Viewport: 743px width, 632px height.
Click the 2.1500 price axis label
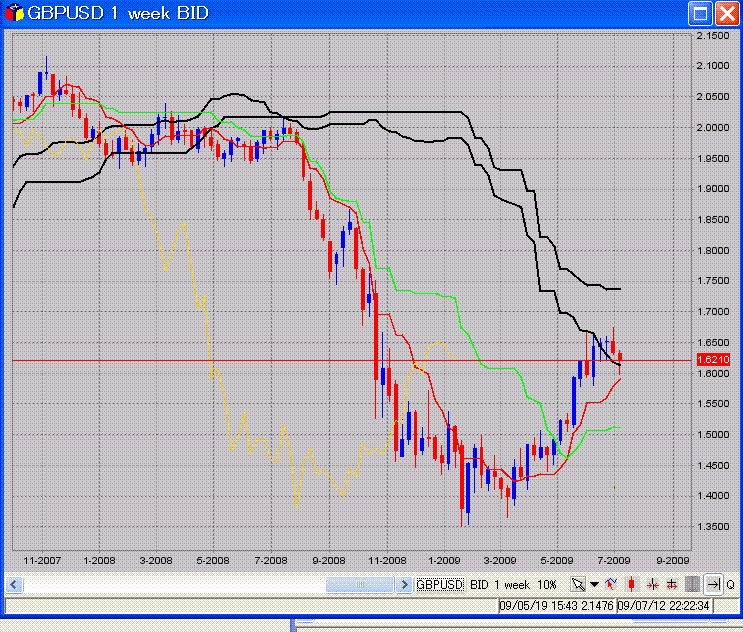(x=713, y=36)
